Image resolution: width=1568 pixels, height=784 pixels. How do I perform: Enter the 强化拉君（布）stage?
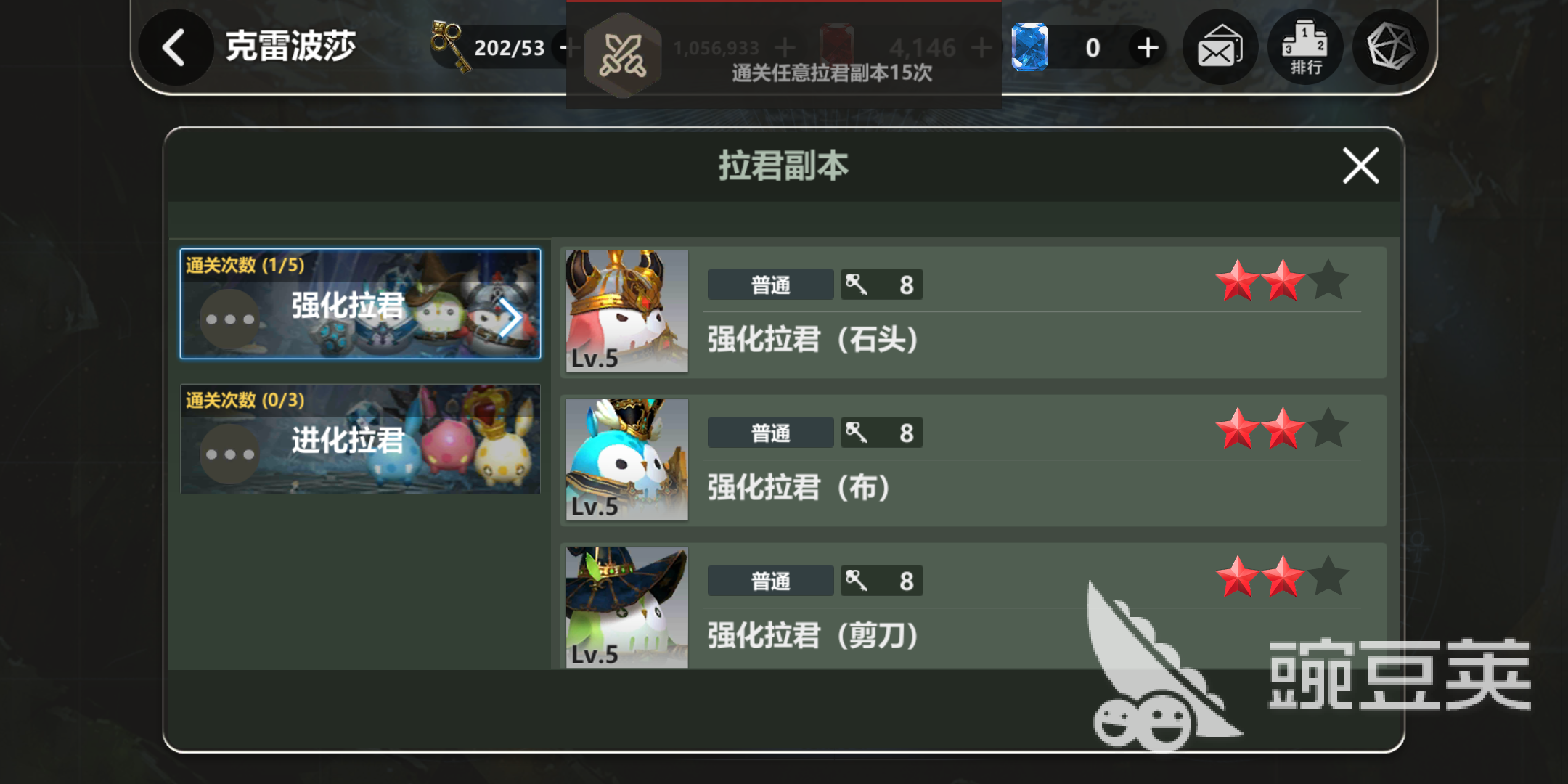pos(973,460)
